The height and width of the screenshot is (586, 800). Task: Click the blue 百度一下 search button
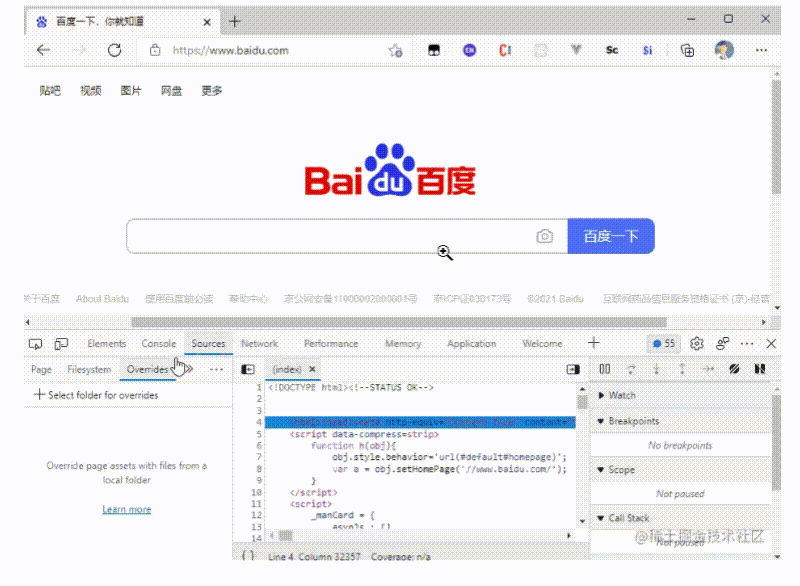click(611, 236)
